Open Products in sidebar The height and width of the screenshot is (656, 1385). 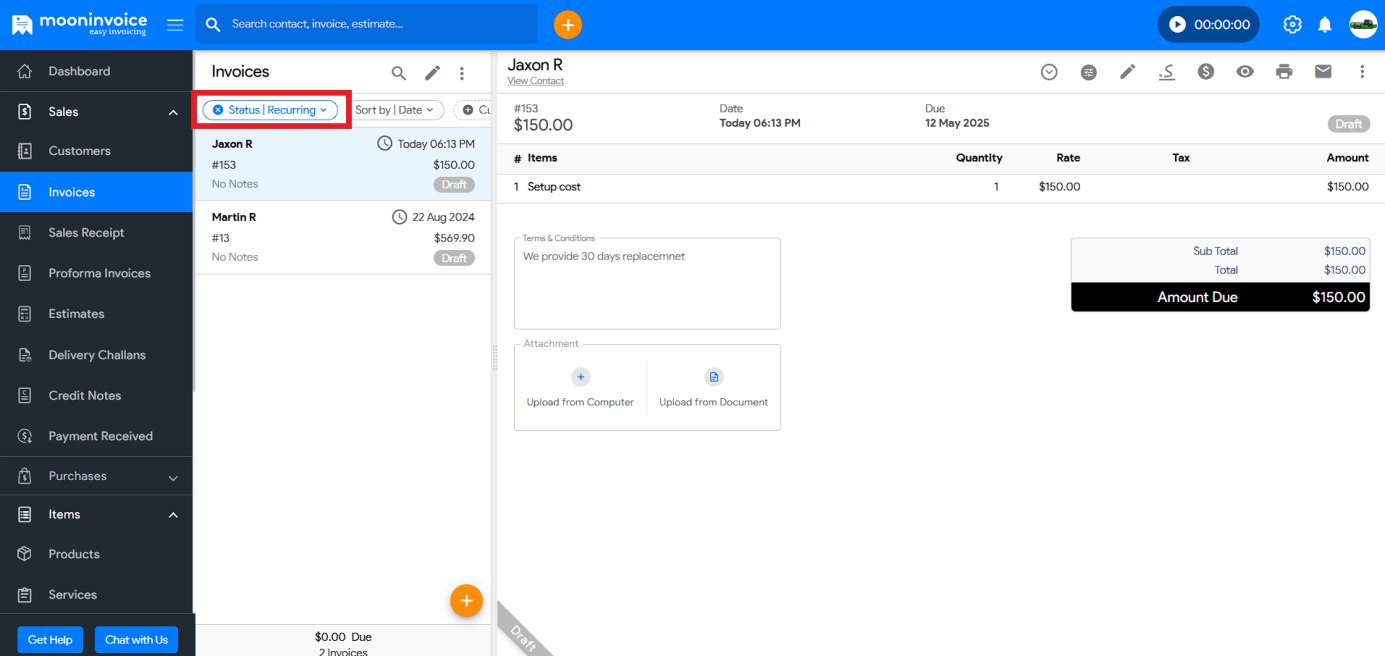pyautogui.click(x=96, y=554)
